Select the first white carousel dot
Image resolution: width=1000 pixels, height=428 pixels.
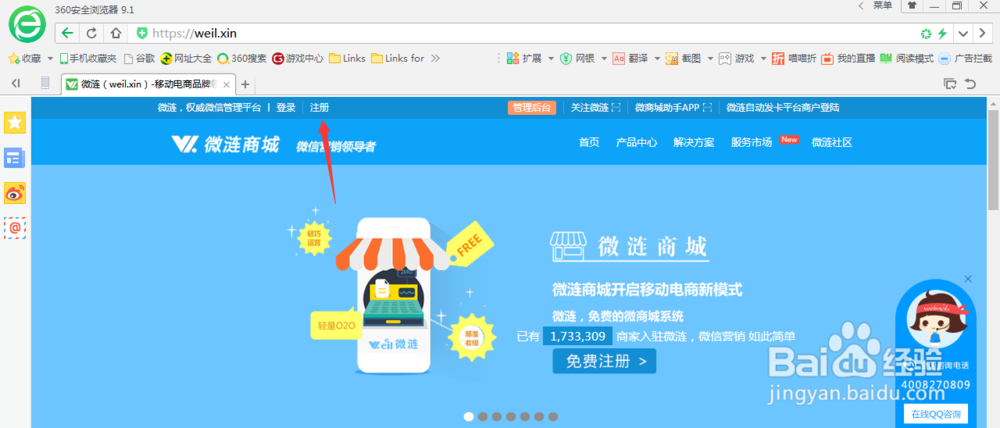pyautogui.click(x=469, y=417)
